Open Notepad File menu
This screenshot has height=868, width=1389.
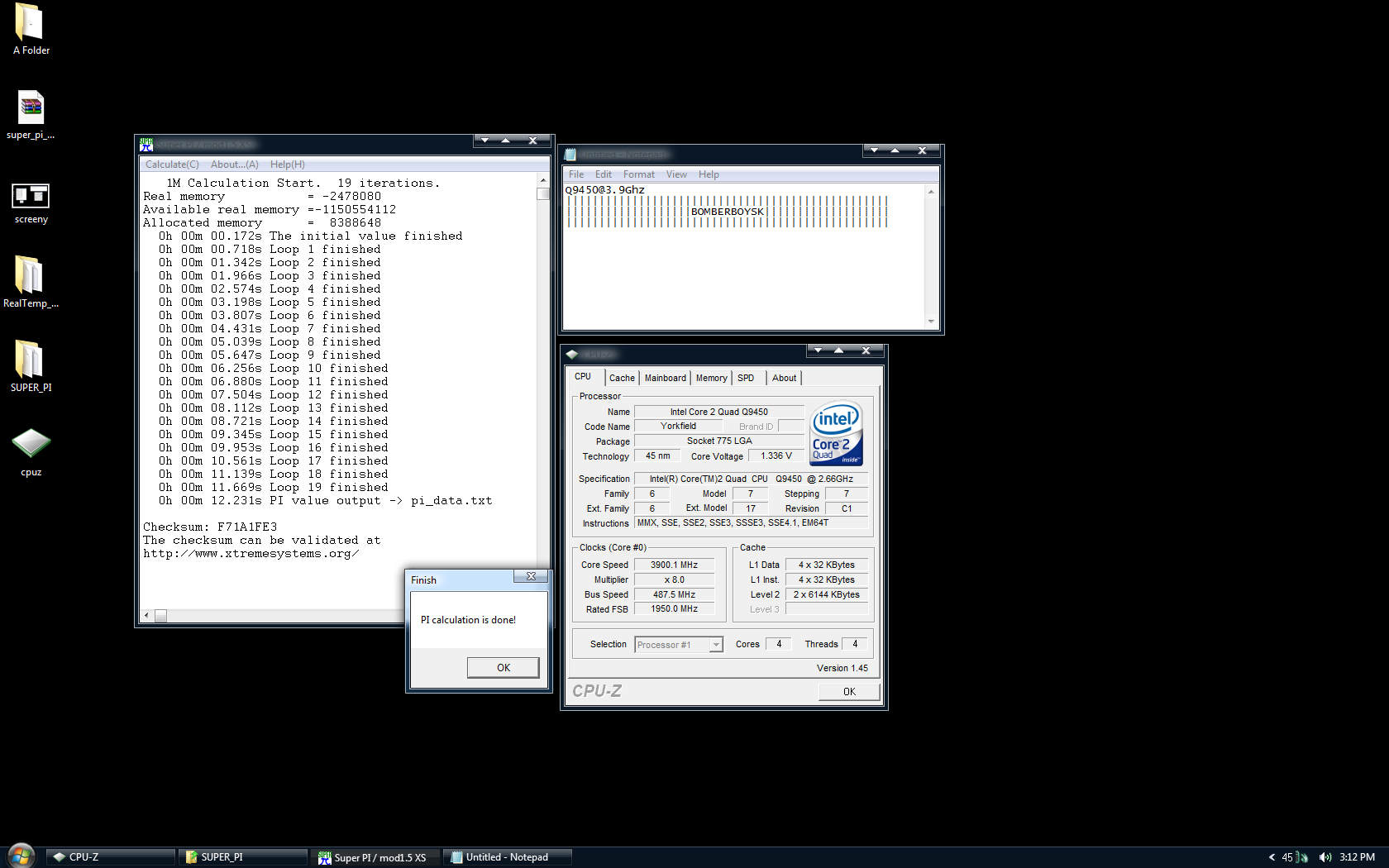pyautogui.click(x=576, y=174)
